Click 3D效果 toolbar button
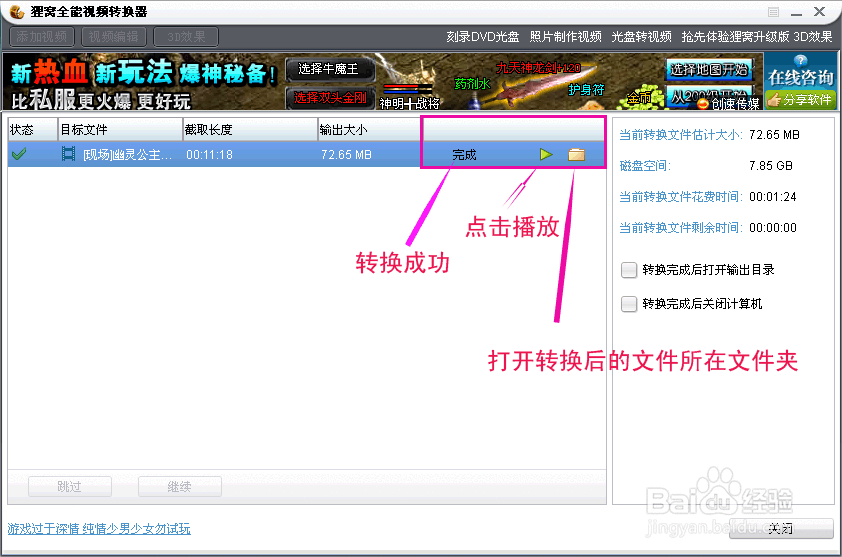 tap(186, 37)
